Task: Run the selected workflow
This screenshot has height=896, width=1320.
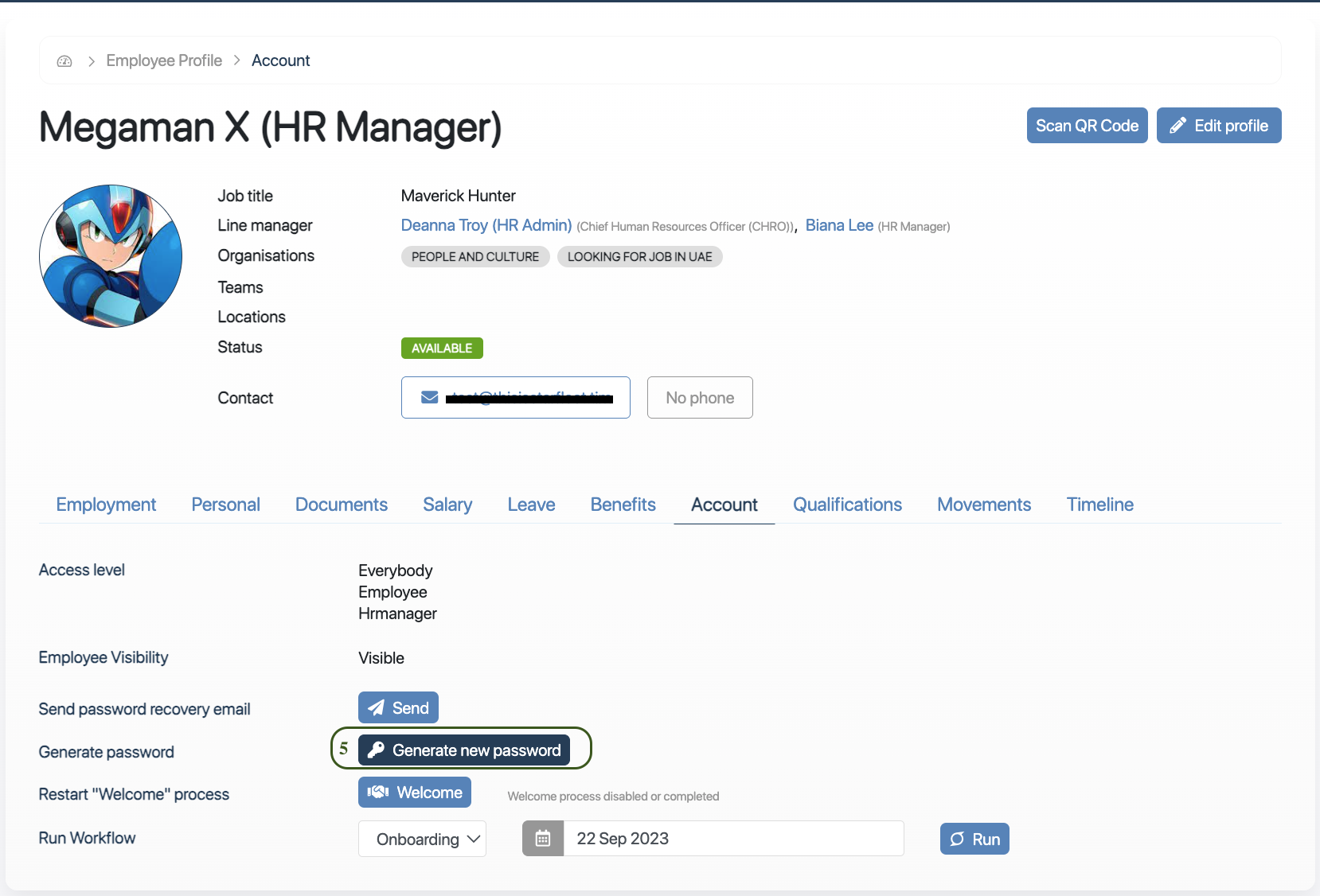Action: click(974, 839)
